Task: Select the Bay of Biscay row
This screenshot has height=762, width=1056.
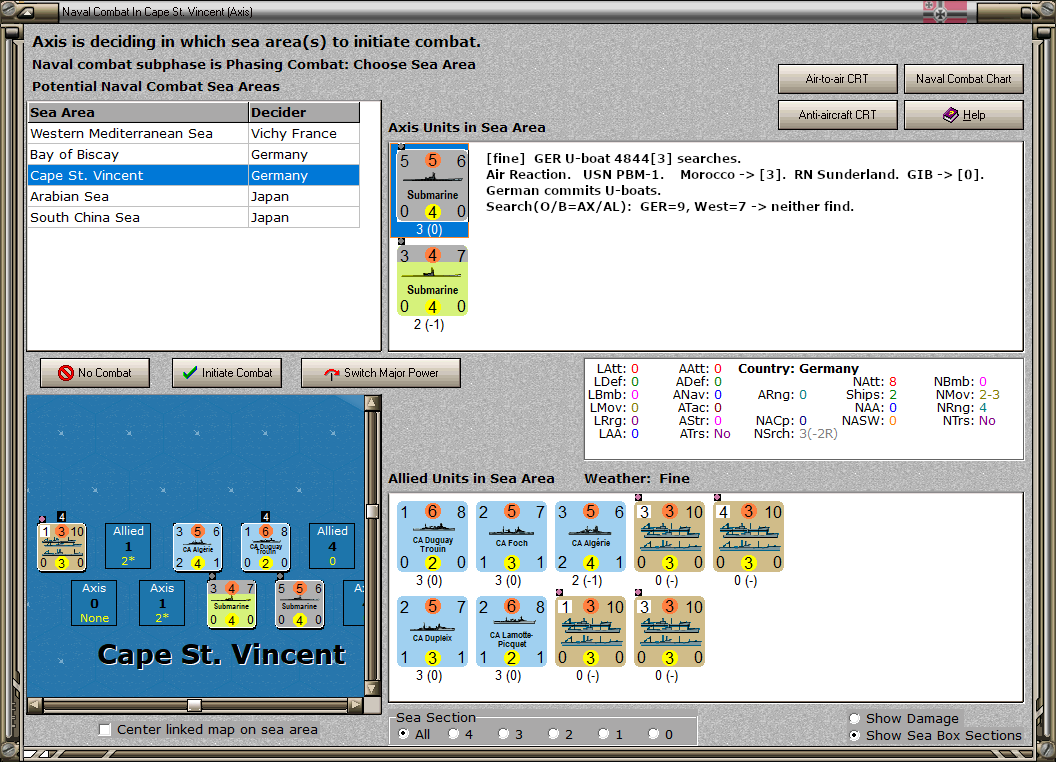Action: [193, 154]
